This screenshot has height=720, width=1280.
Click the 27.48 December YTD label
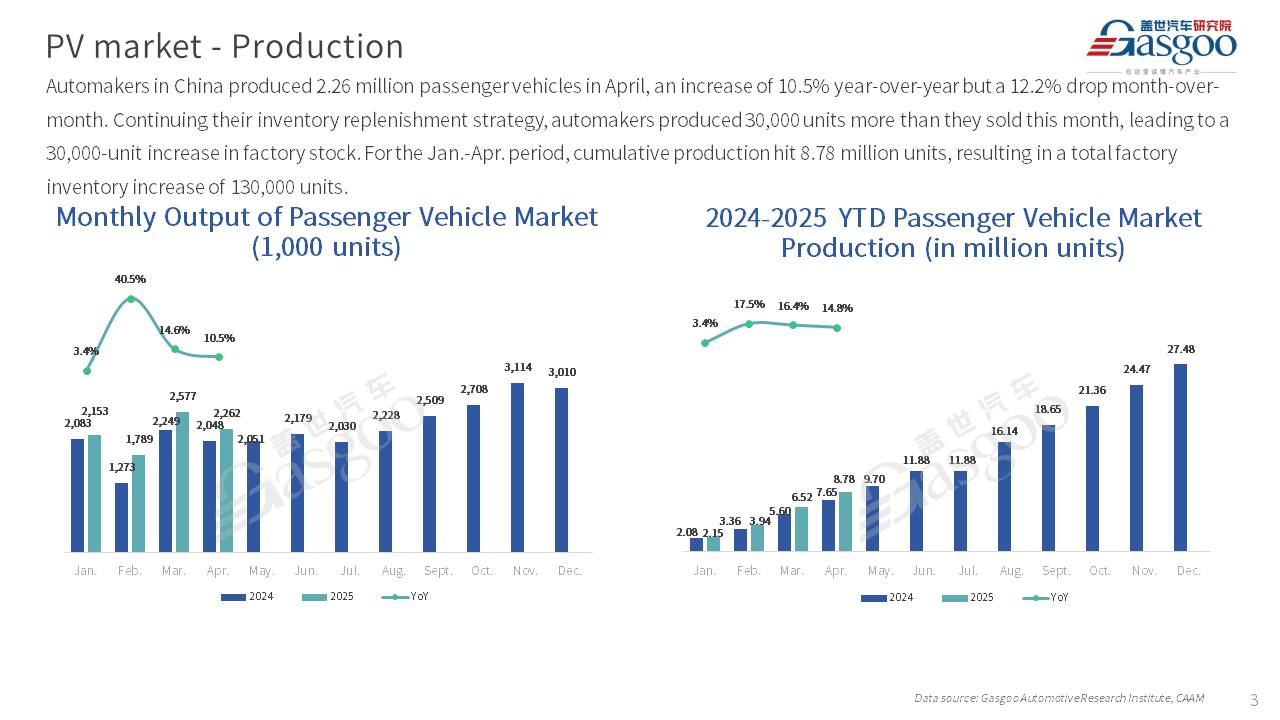click(x=1181, y=349)
